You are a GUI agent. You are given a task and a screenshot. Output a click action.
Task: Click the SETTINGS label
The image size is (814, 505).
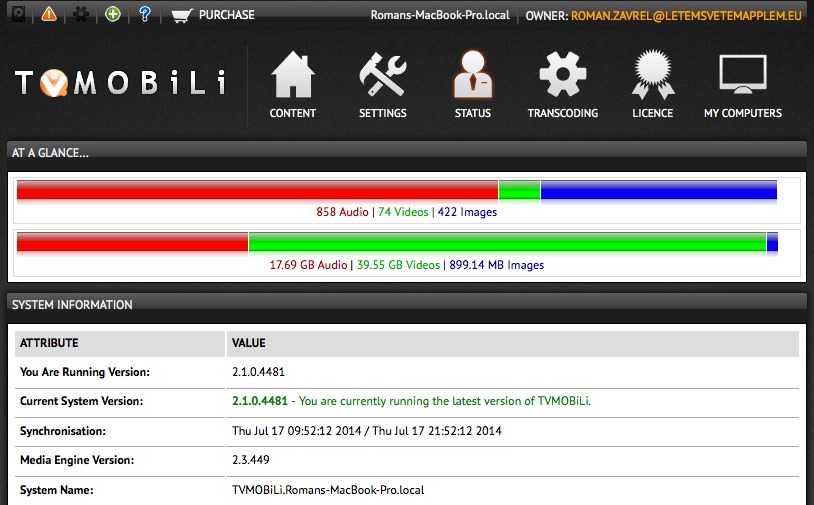[383, 113]
